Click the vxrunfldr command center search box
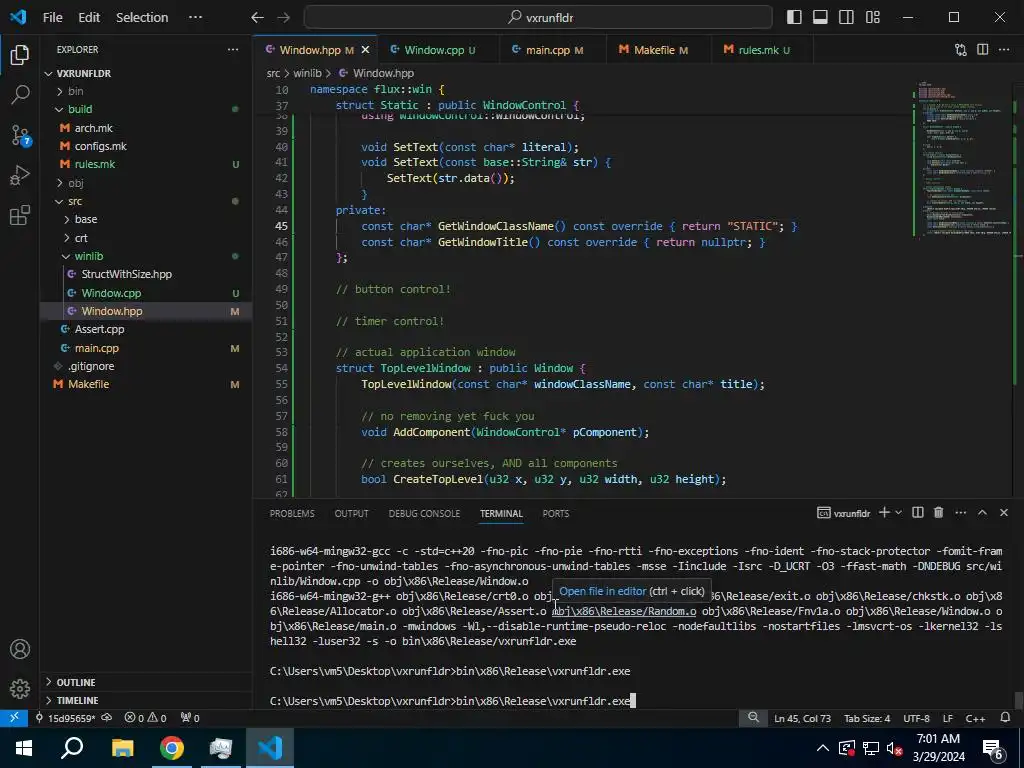This screenshot has width=1024, height=768. click(x=538, y=18)
